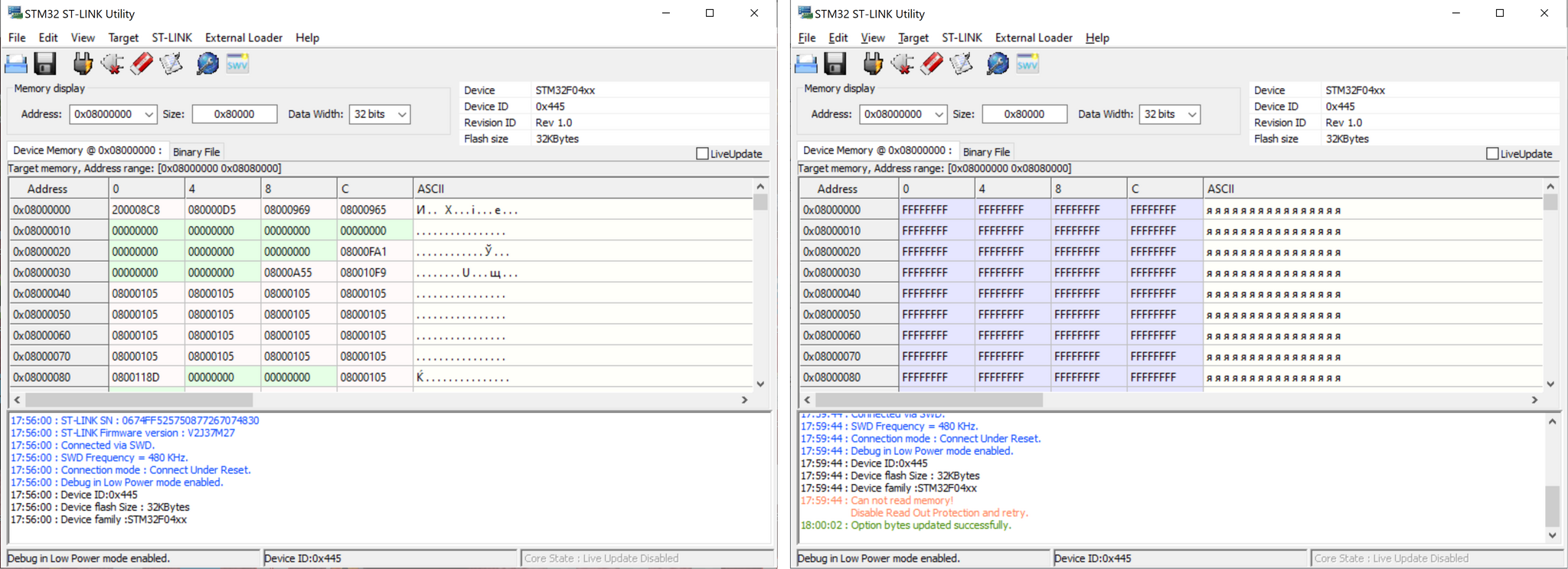Open Edit menu in right window
The width and height of the screenshot is (1568, 569).
[838, 38]
